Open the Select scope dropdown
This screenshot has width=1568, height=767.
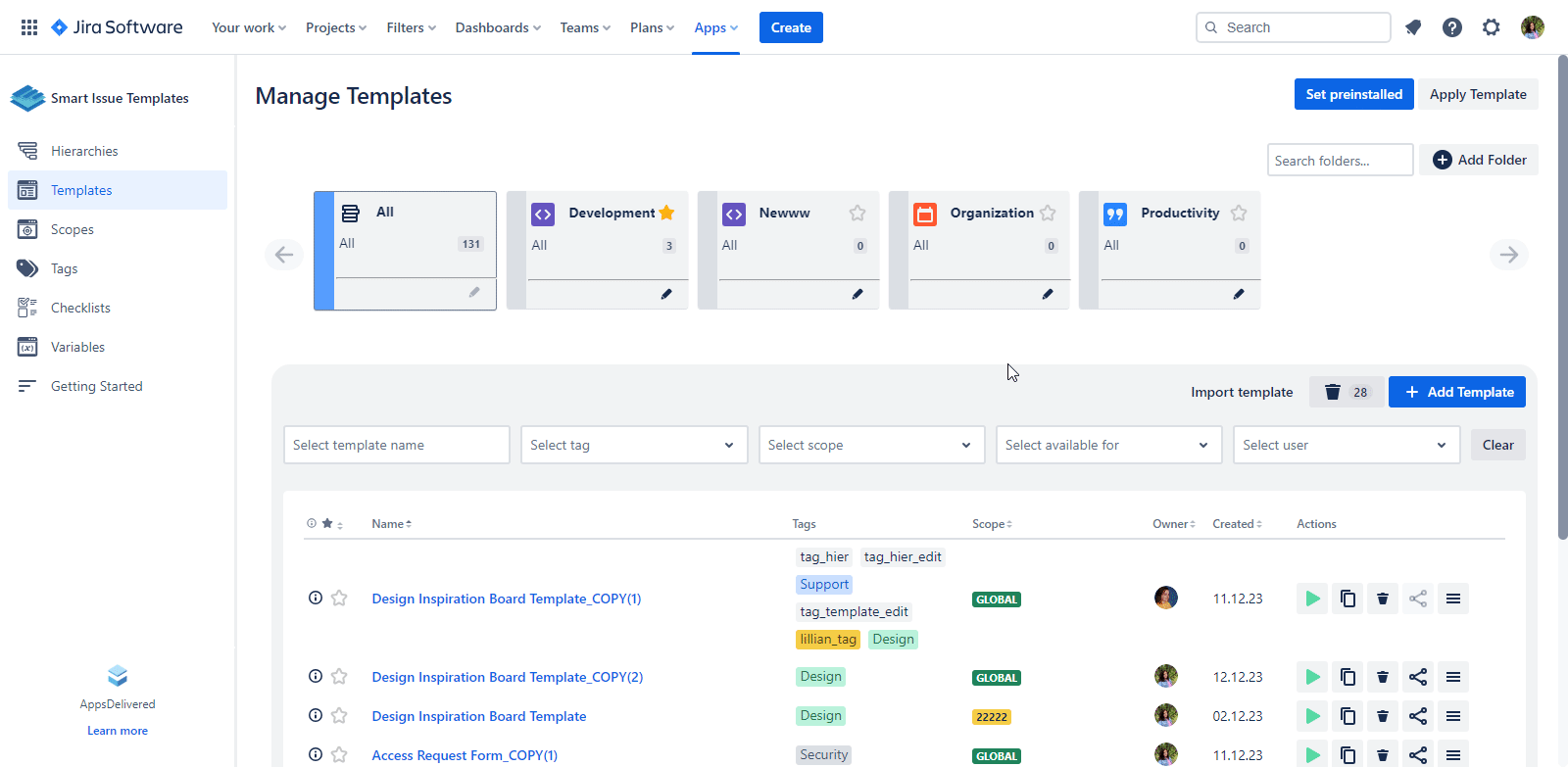coord(871,445)
